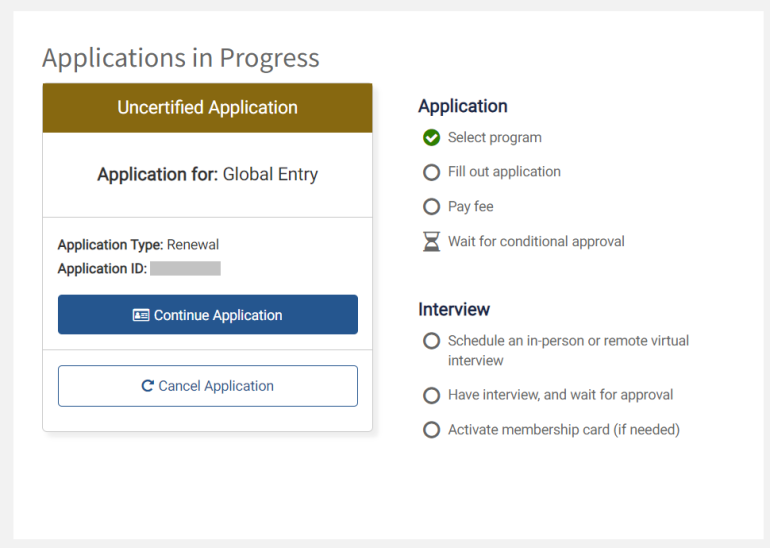Click the circle beside Schedule an interview

pyautogui.click(x=431, y=341)
